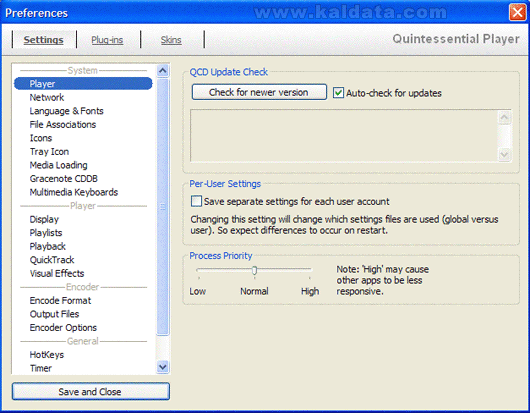Click the sidebar scroll down arrow
The width and height of the screenshot is (530, 413).
pyautogui.click(x=163, y=367)
